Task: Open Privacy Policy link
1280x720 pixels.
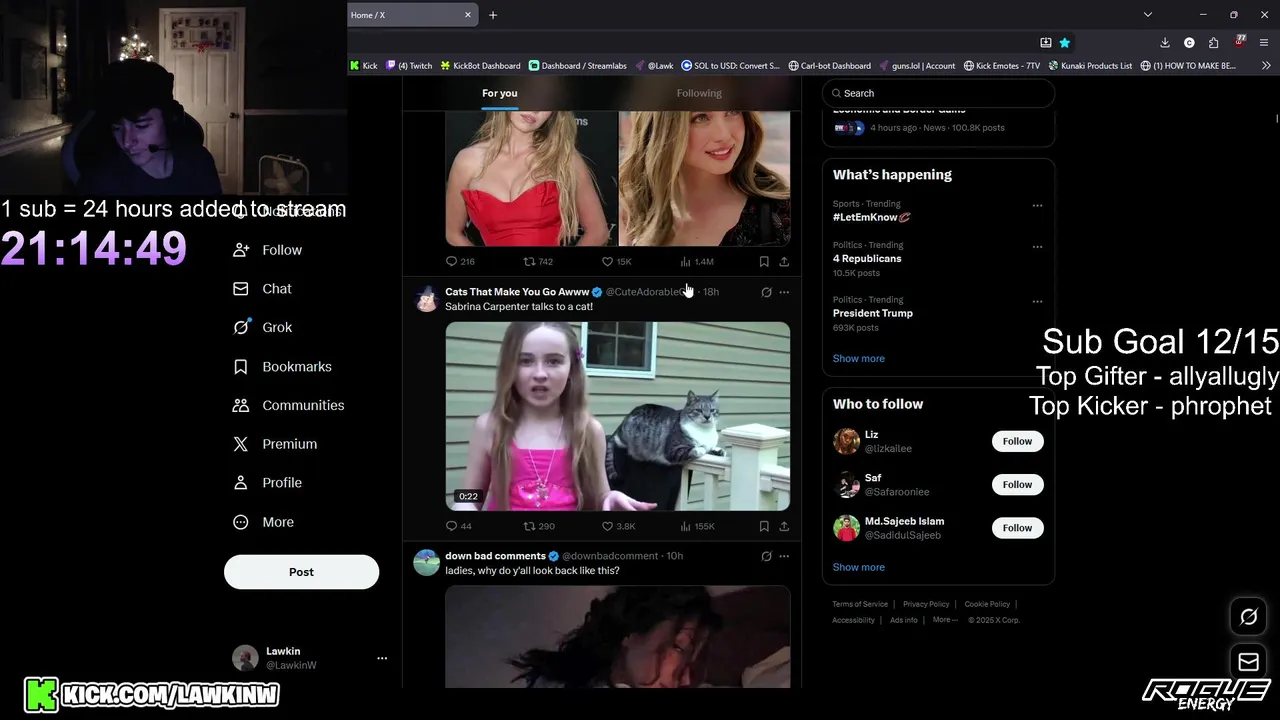Action: (x=926, y=604)
